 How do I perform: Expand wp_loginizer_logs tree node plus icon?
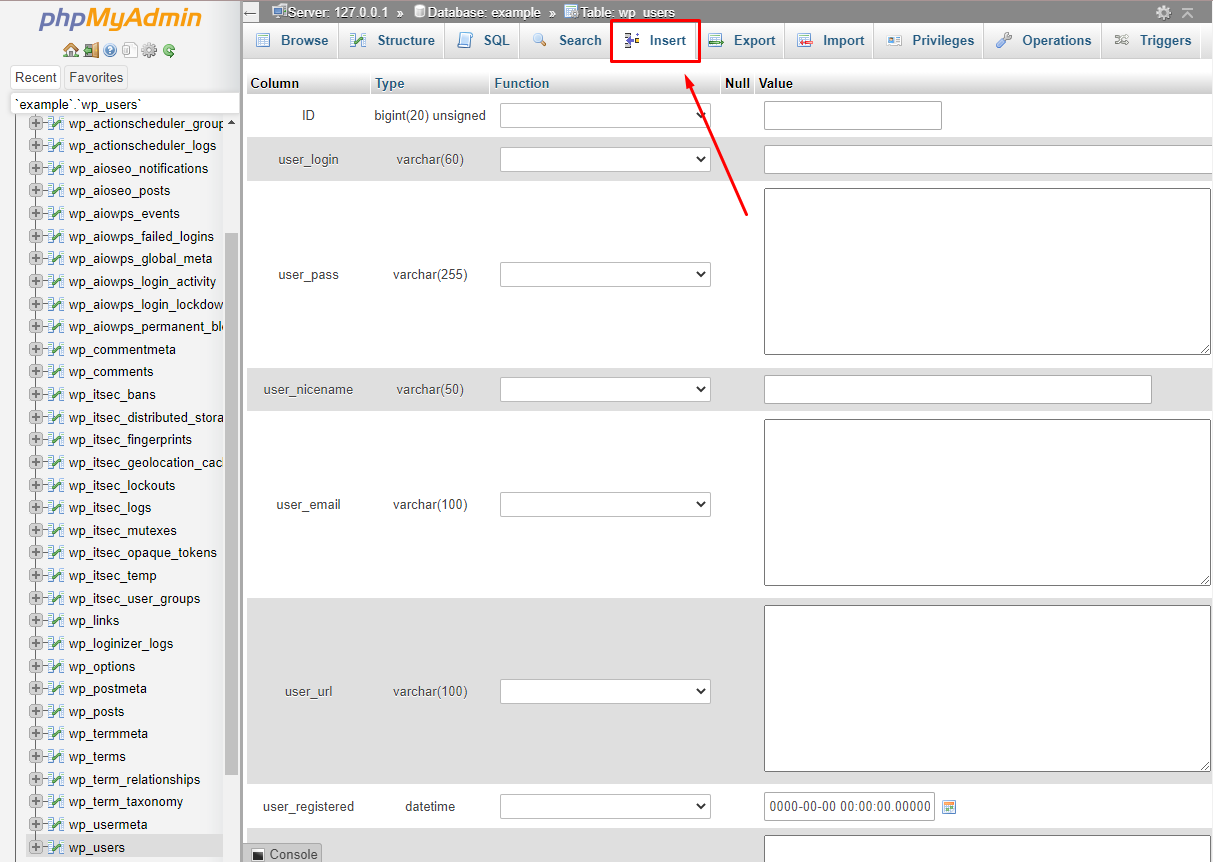[x=37, y=643]
